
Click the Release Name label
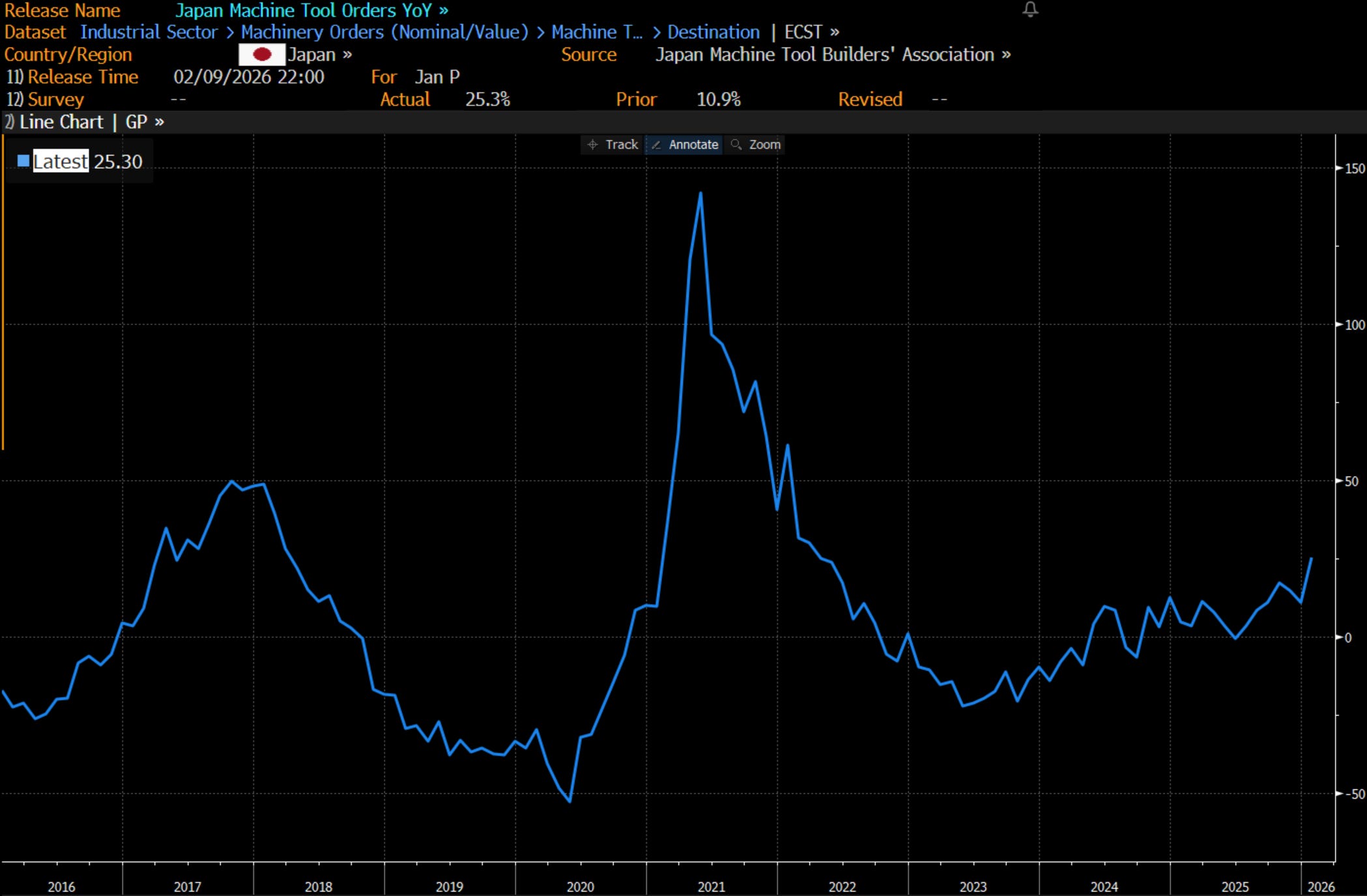62,10
